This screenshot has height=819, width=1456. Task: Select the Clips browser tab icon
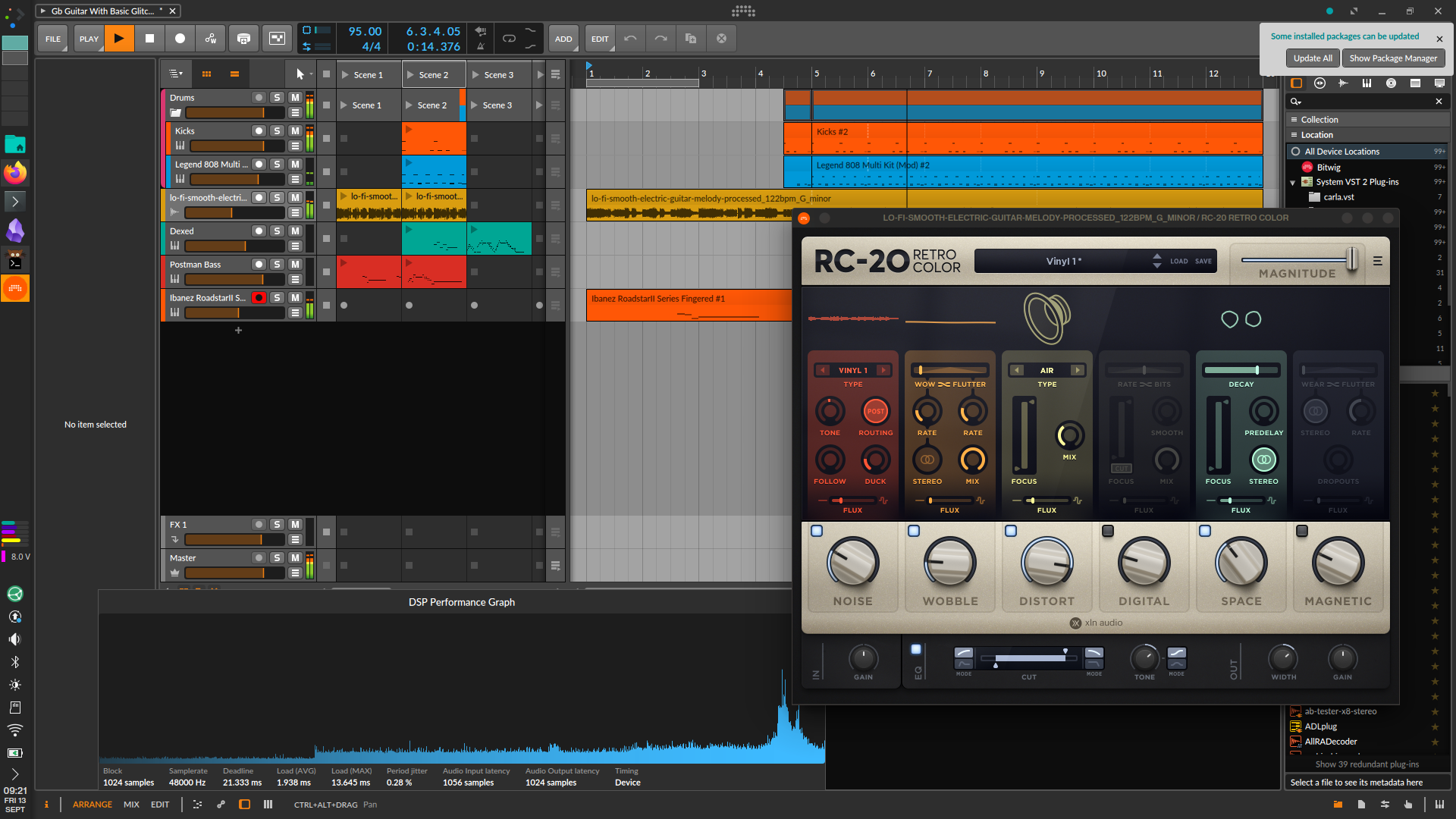1415,83
